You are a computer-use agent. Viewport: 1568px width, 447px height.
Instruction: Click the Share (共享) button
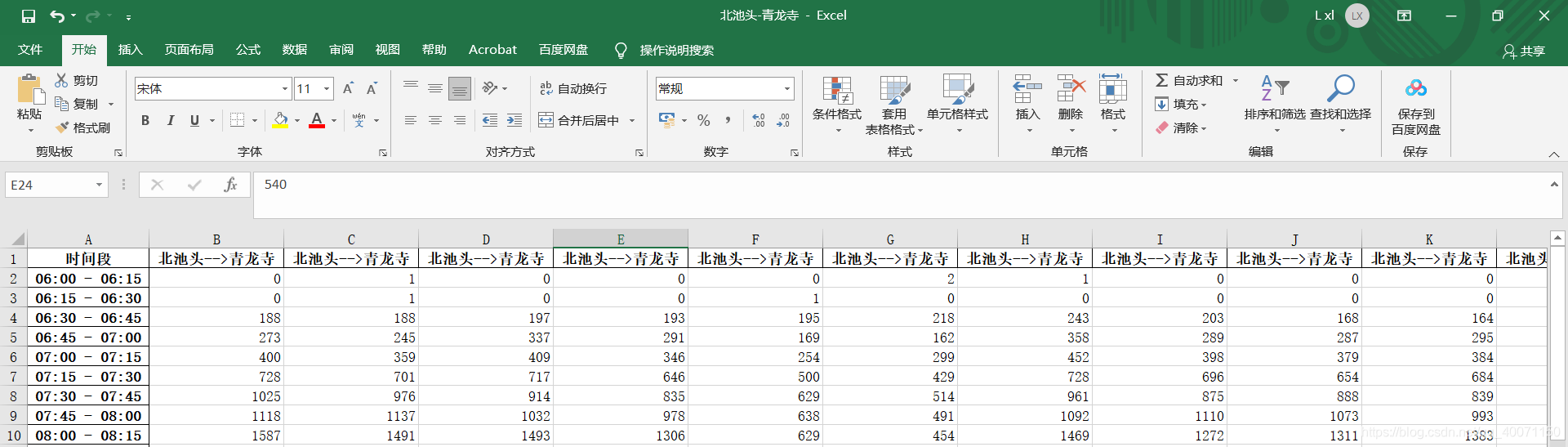coord(1524,51)
